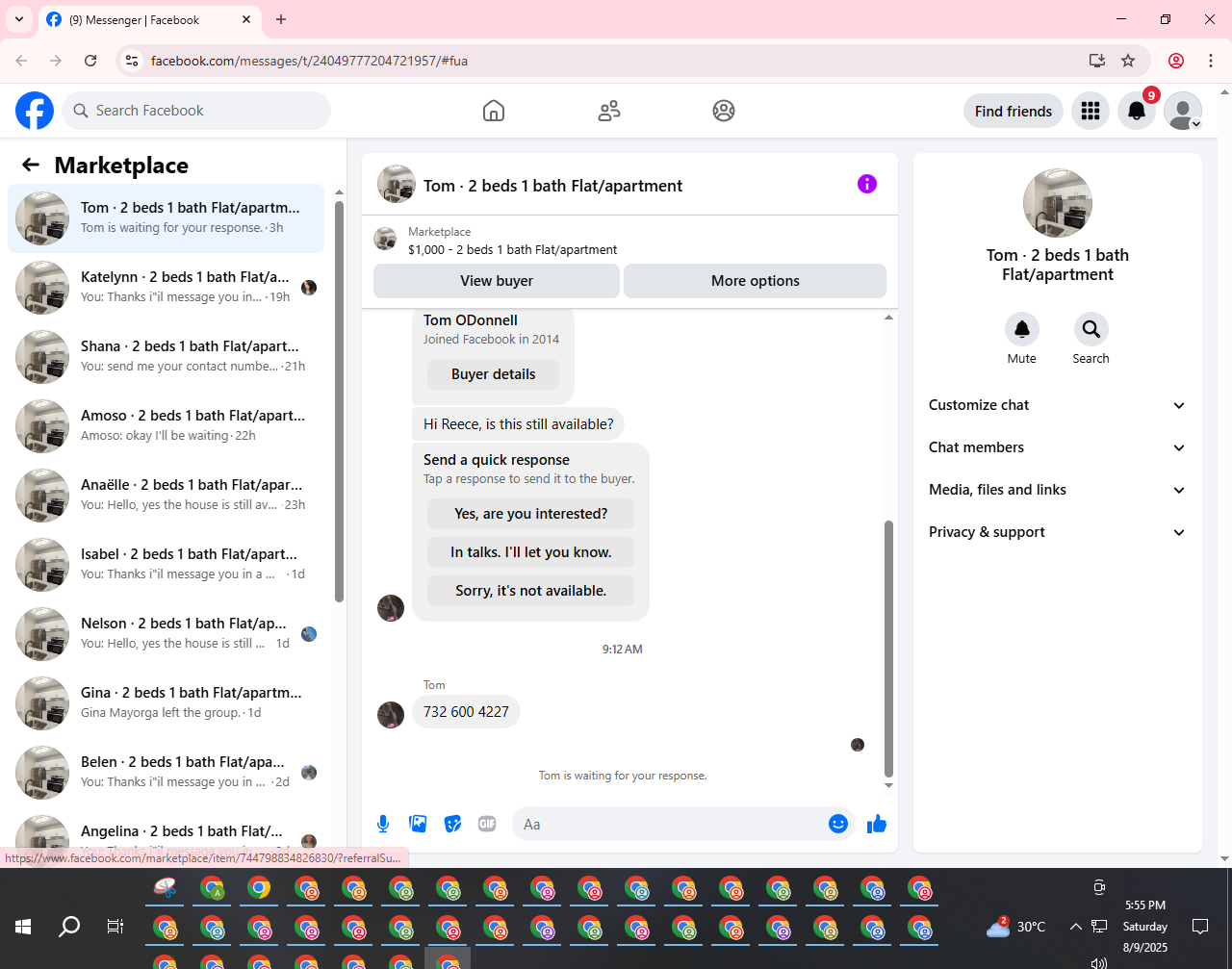The width and height of the screenshot is (1232, 969).
Task: Open conversation information purple icon
Action: (x=867, y=184)
